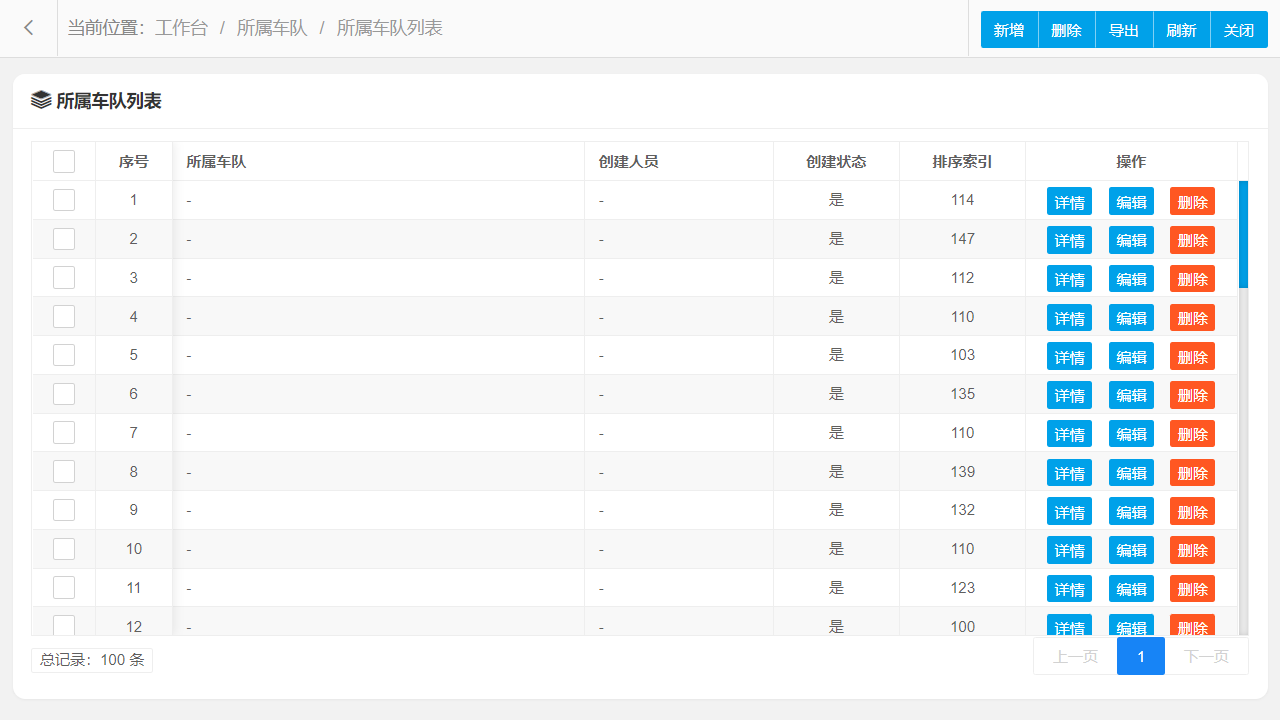The width and height of the screenshot is (1280, 720).
Task: Toggle the select-all checkbox in table header
Action: point(64,161)
